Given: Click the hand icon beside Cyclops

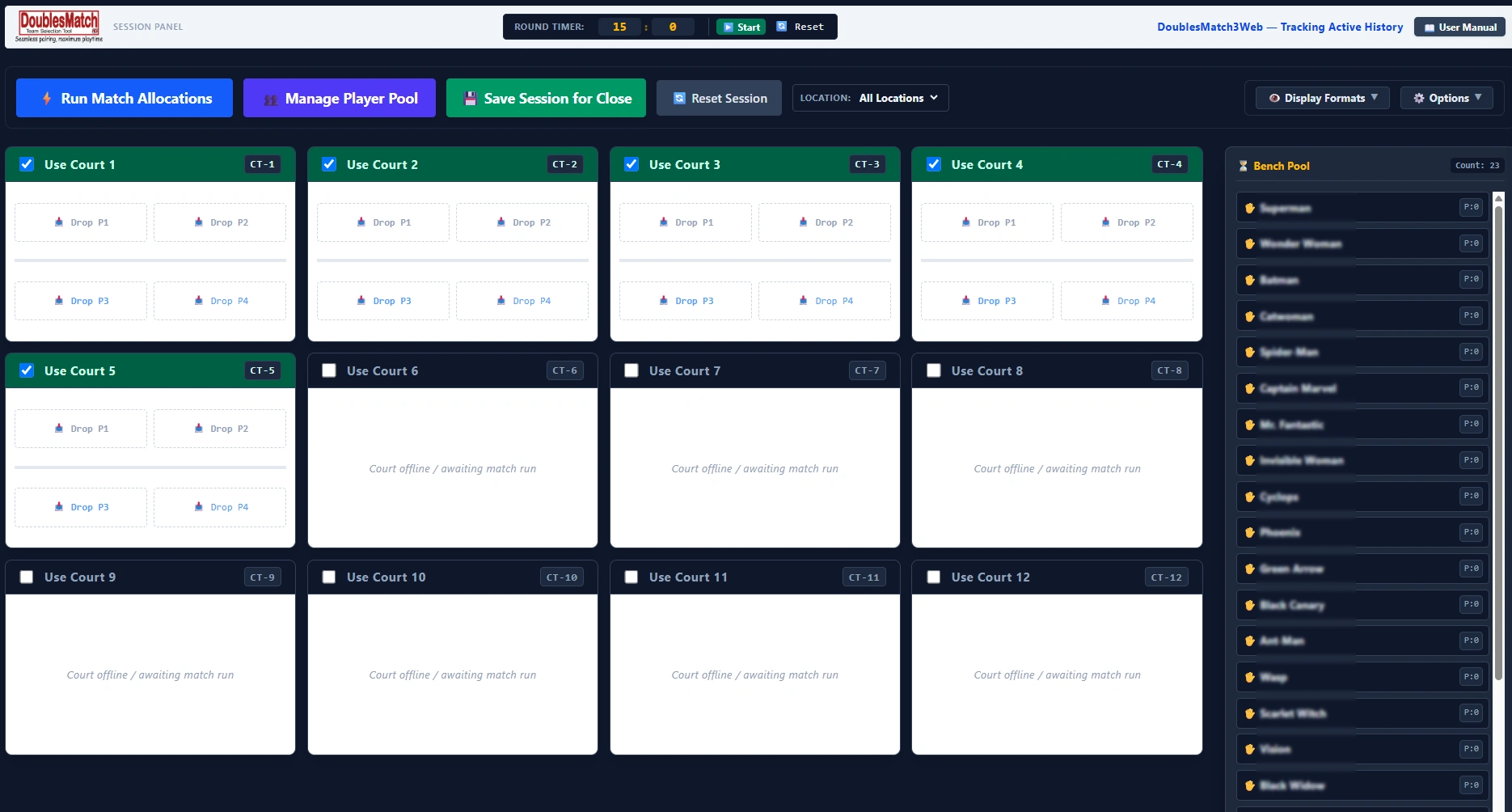Looking at the screenshot, I should pos(1249,497).
